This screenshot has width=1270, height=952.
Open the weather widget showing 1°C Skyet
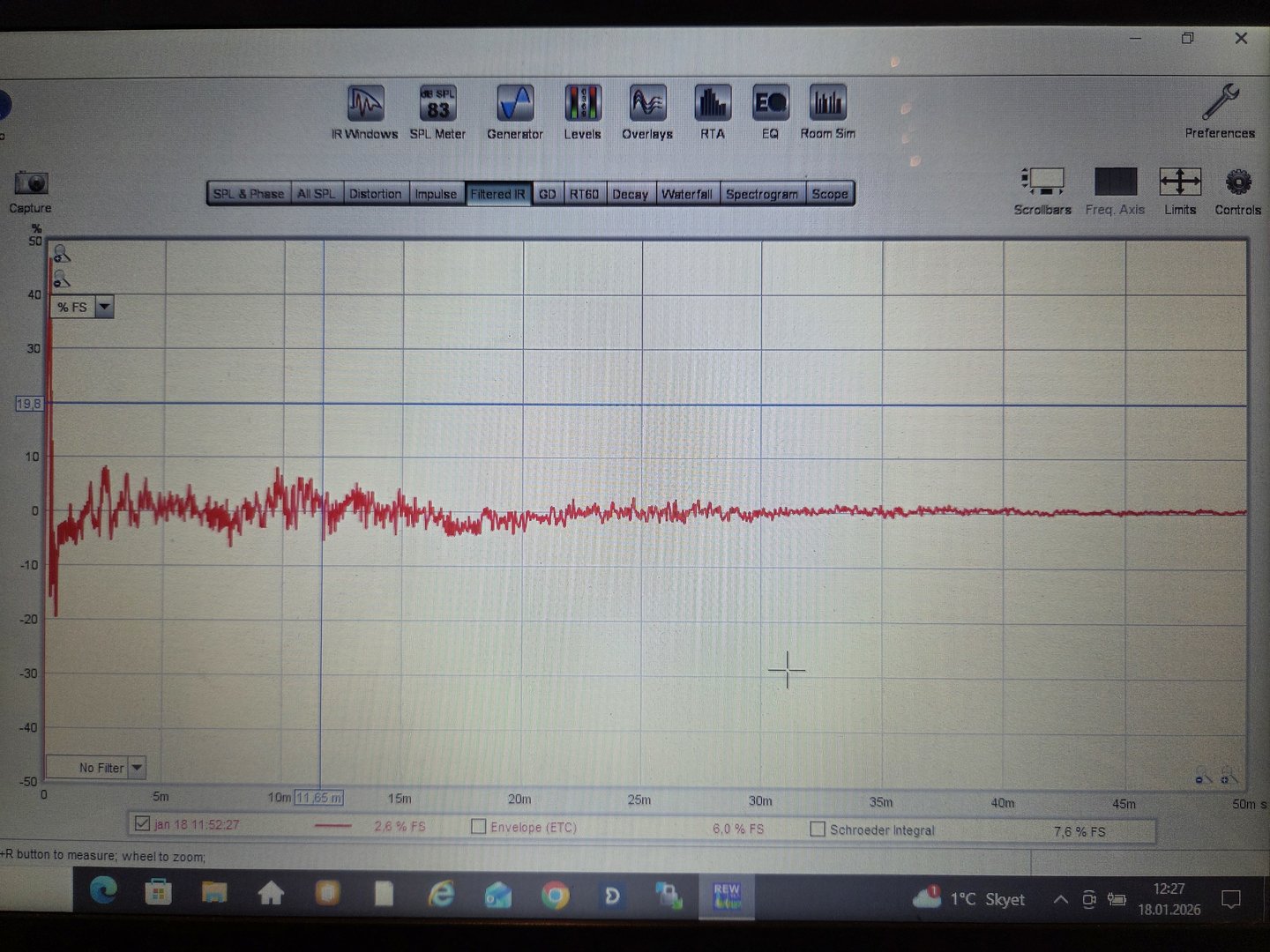[x=968, y=898]
